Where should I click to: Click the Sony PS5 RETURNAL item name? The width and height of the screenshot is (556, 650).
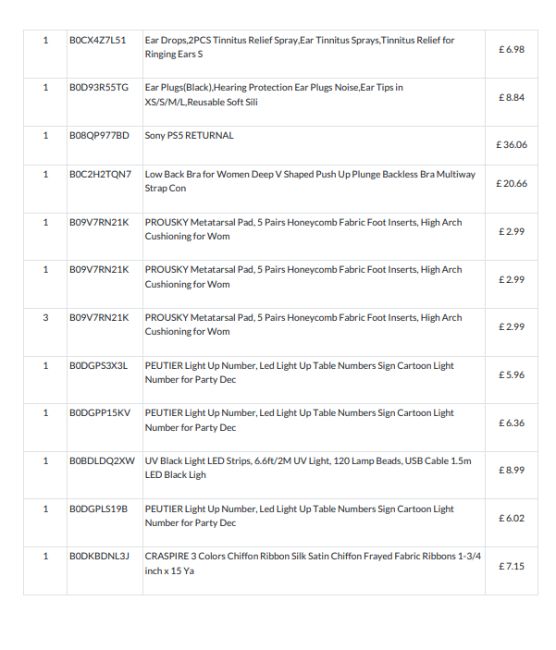(x=189, y=136)
